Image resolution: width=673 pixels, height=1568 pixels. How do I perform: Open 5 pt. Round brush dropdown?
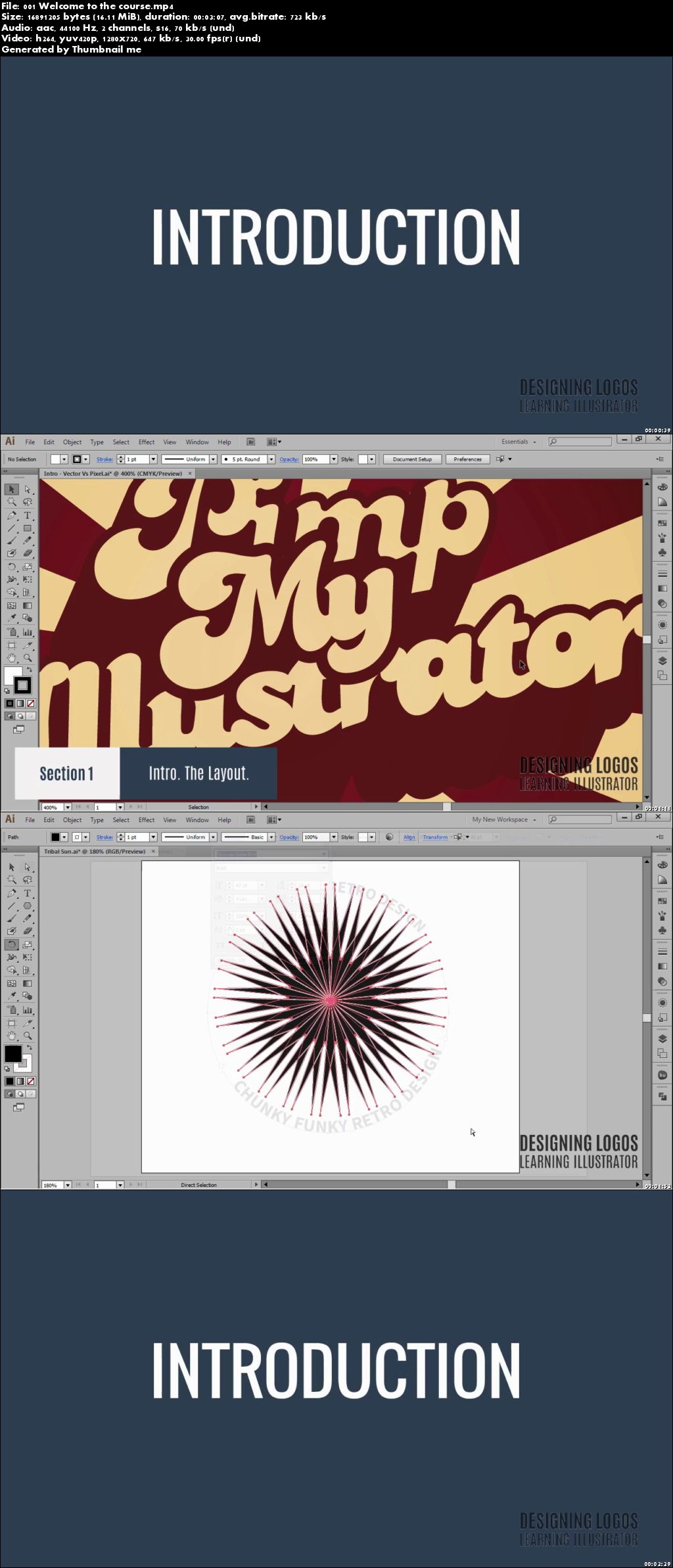coord(271,459)
